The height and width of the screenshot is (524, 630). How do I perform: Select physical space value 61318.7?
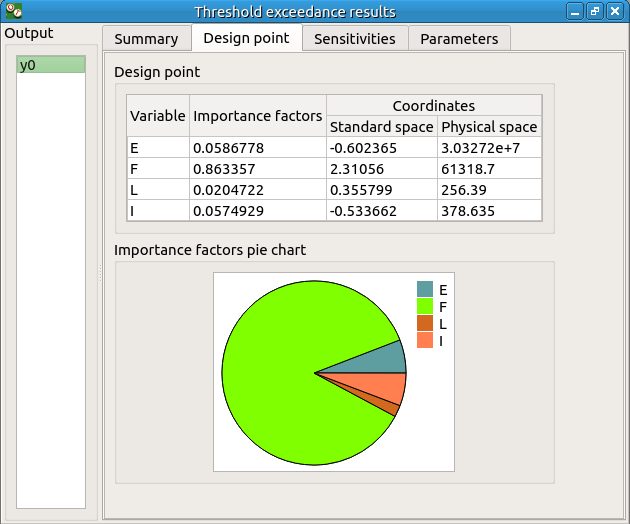click(489, 168)
